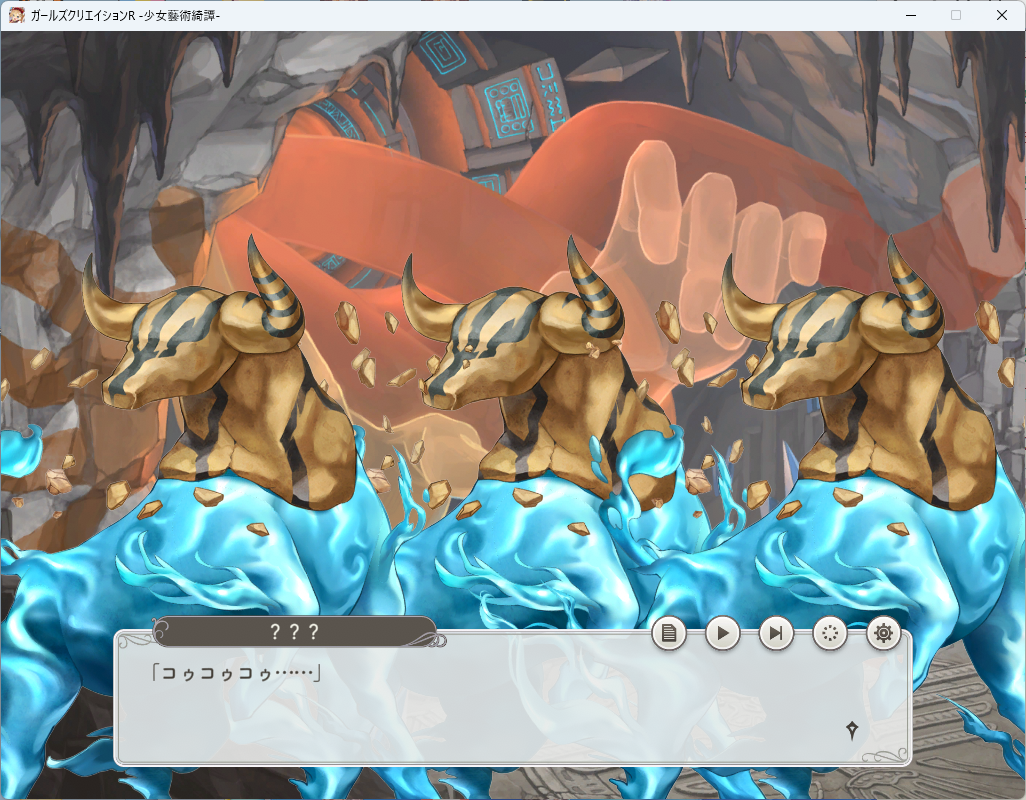Screen dimensions: 1026x800
Task: Skip dialogue with the skip-forward button
Action: point(776,633)
